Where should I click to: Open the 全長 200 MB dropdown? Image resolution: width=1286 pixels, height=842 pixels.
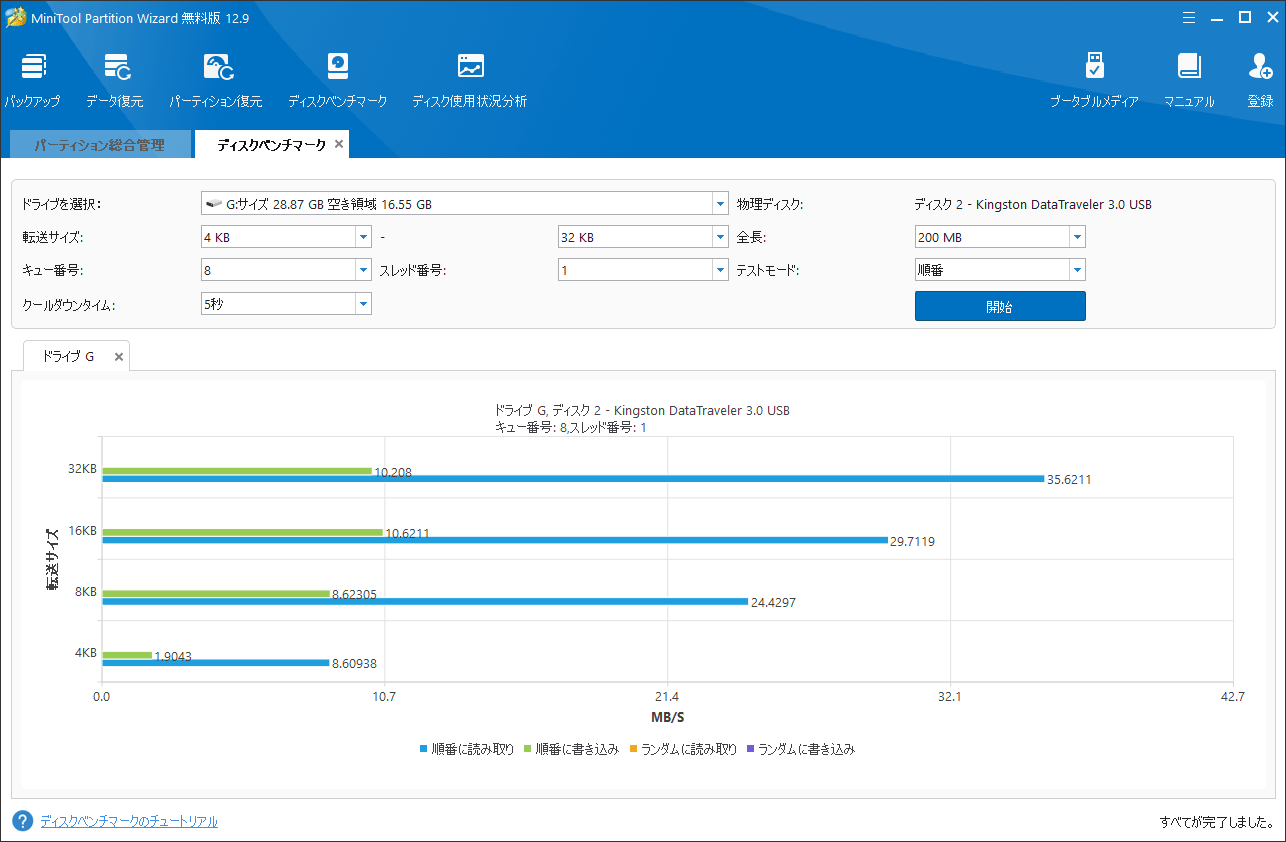click(x=1077, y=237)
